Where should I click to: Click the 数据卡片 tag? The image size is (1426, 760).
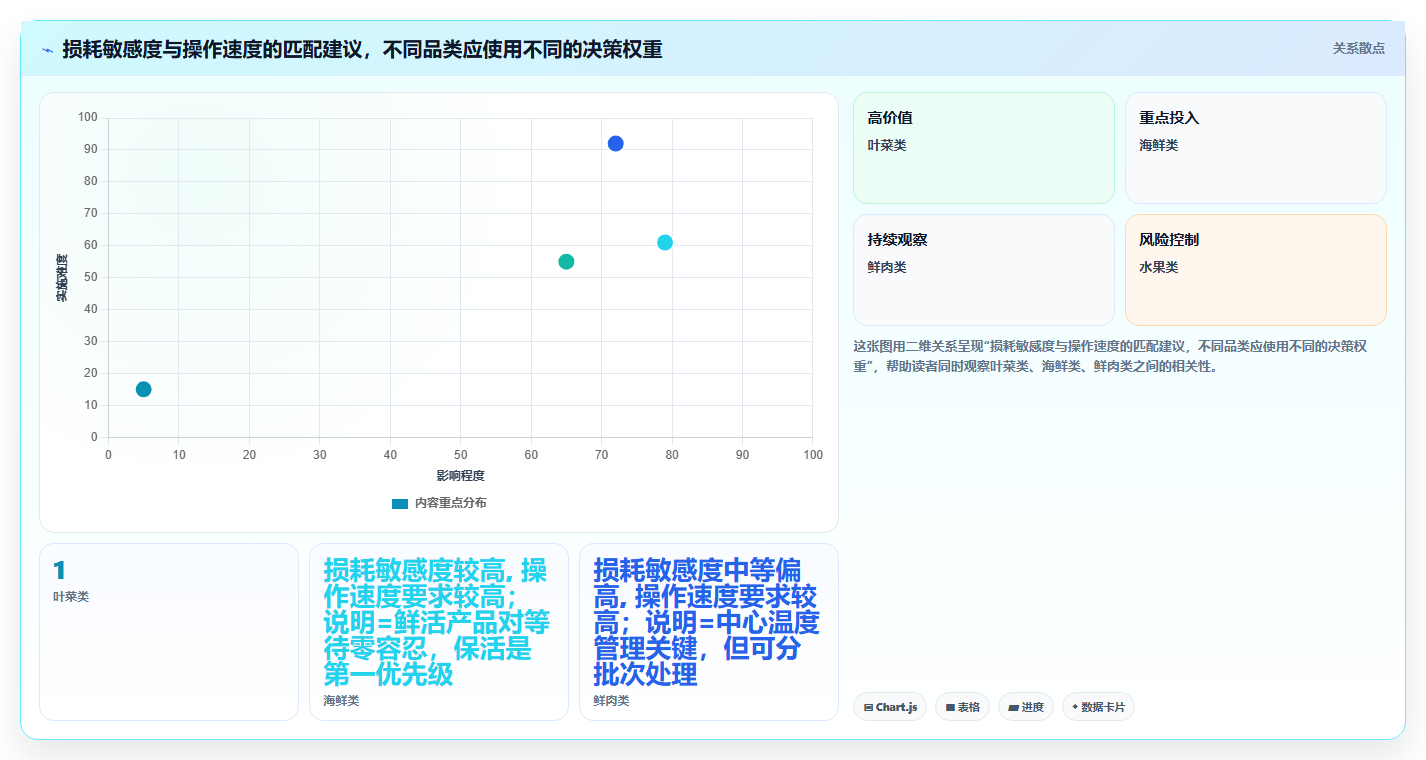coord(1098,707)
